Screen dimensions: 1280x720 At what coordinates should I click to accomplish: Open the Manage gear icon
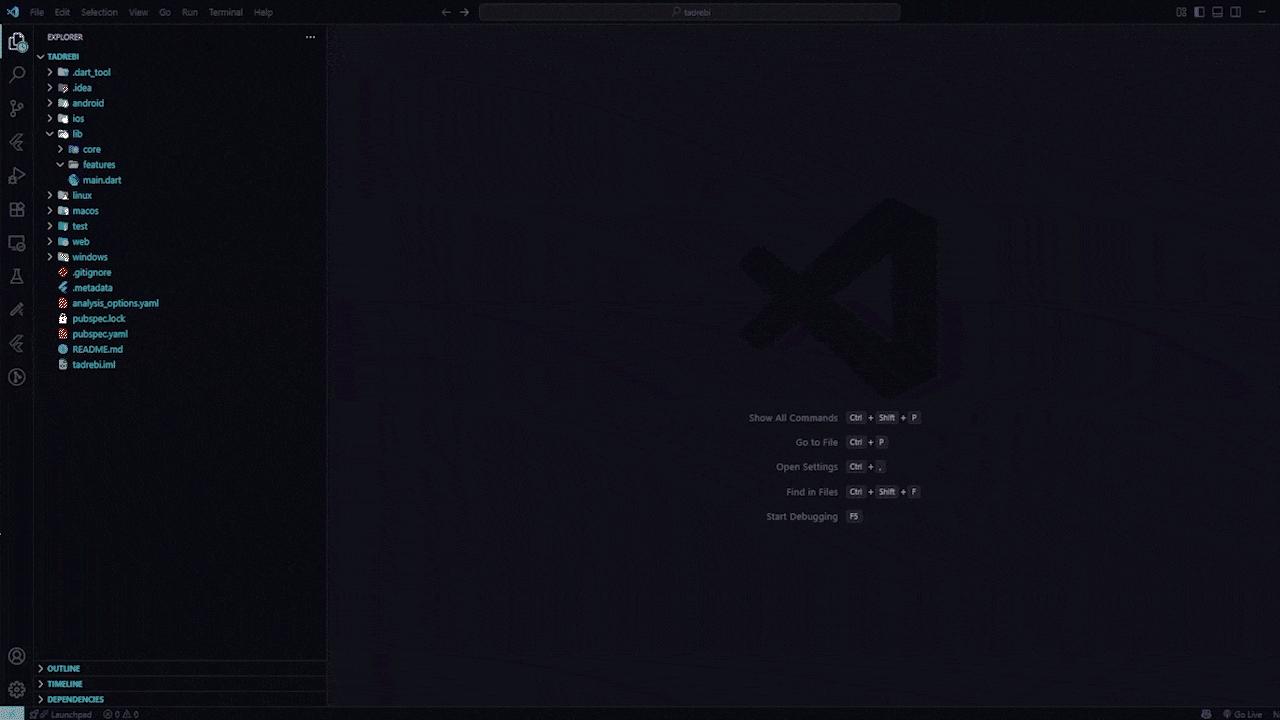[17, 690]
